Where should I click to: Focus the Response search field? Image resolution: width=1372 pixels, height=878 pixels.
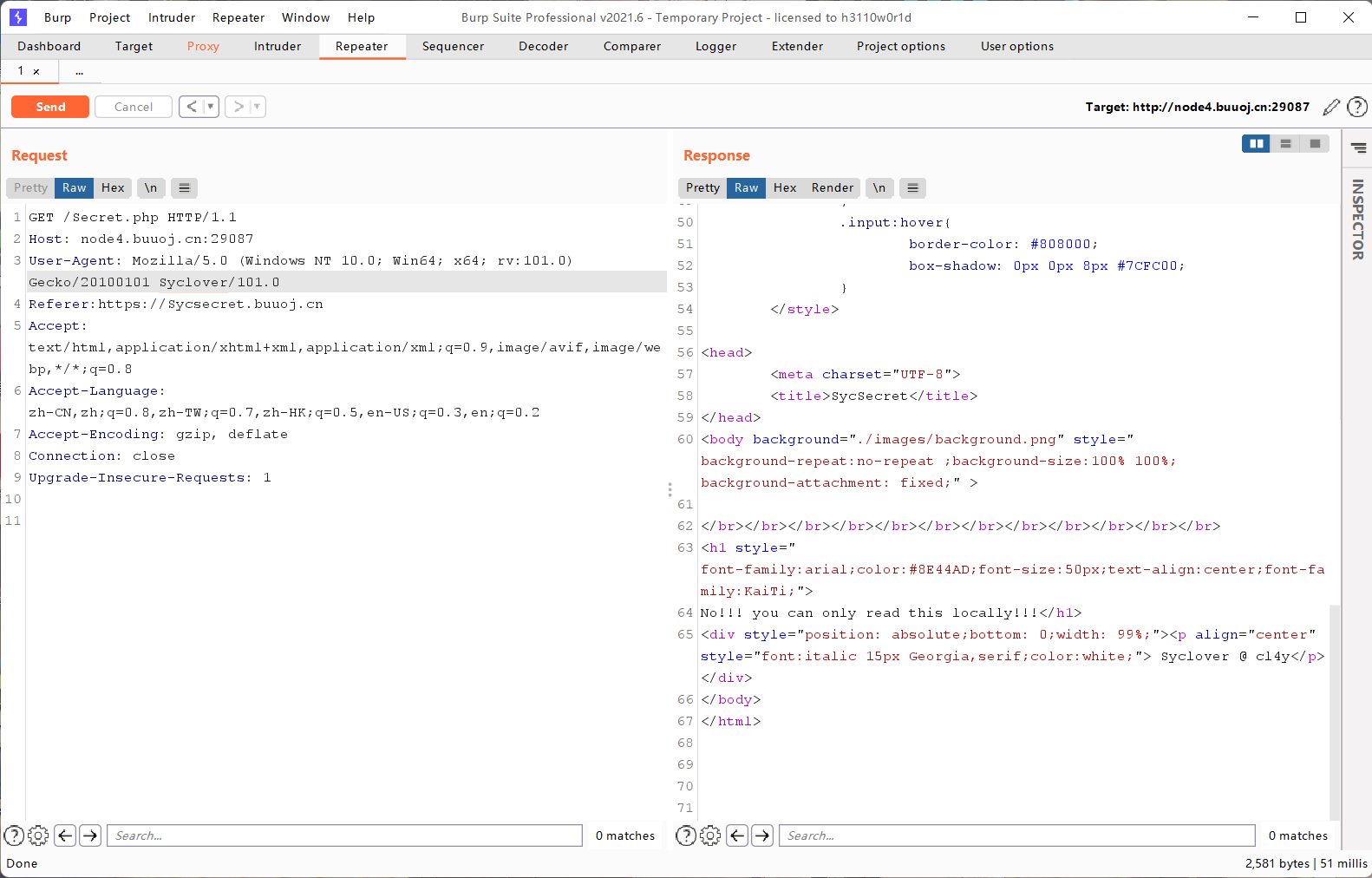coord(1016,835)
